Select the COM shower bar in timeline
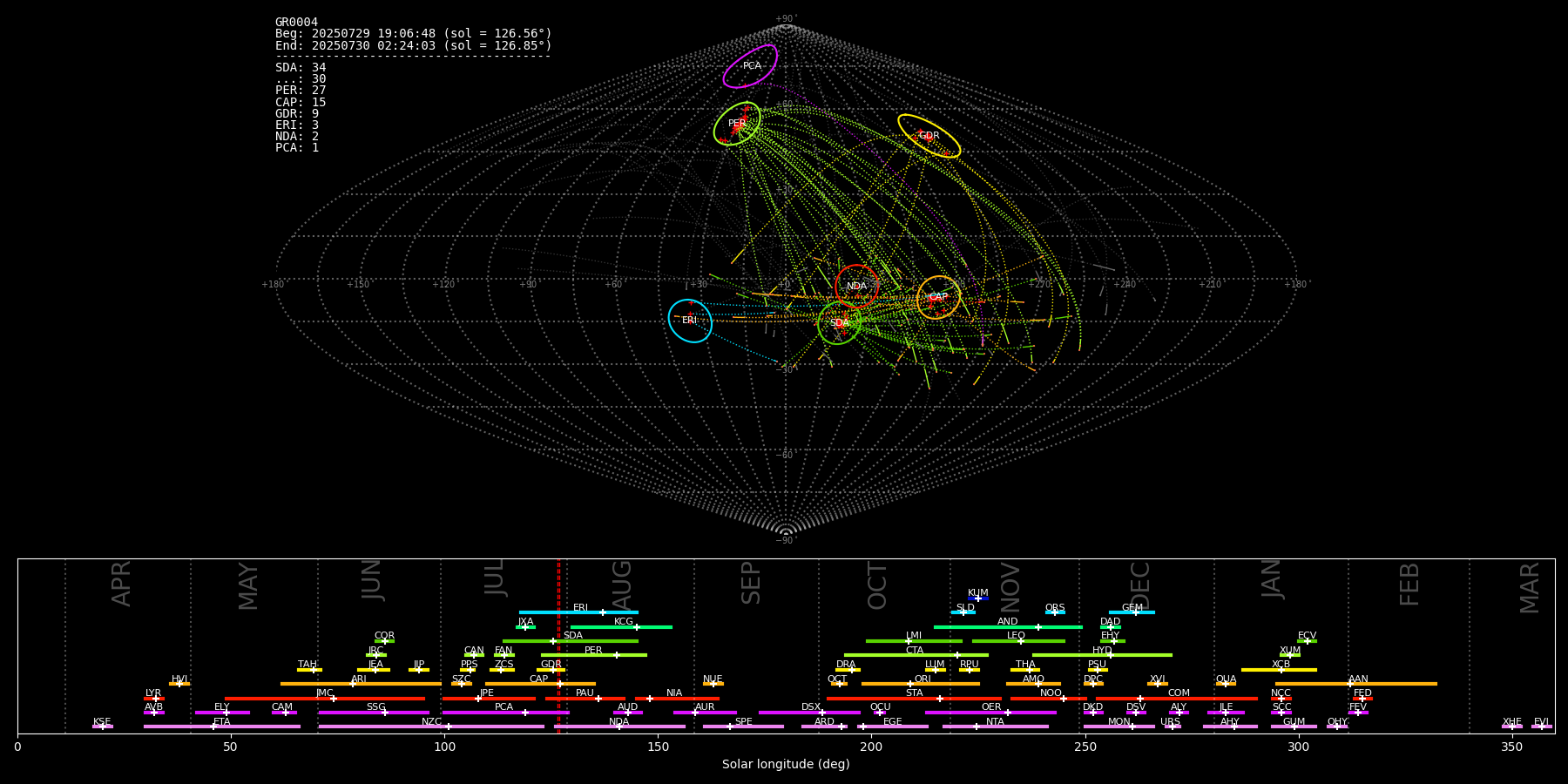Image resolution: width=1568 pixels, height=784 pixels. [x=1177, y=699]
